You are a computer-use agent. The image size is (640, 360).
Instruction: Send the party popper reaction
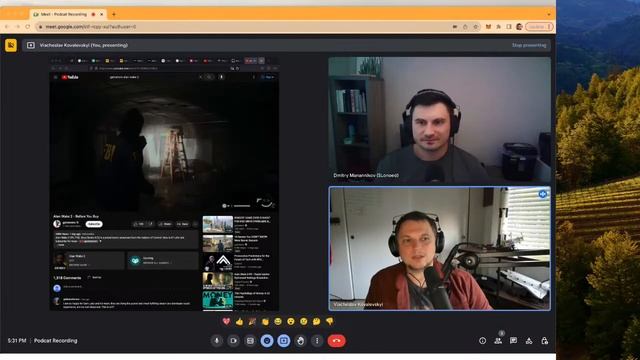(252, 321)
